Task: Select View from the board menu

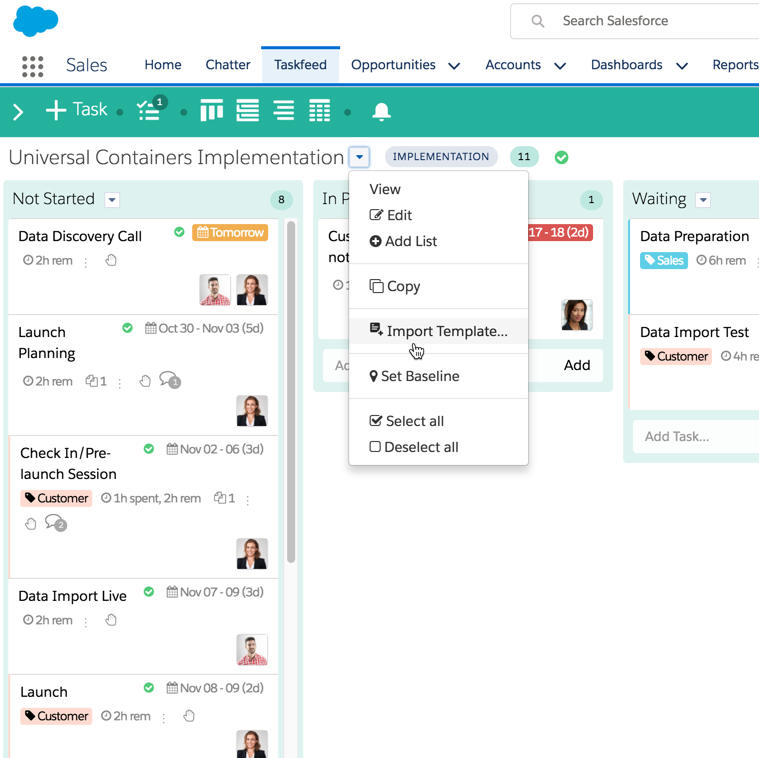Action: 438,189
